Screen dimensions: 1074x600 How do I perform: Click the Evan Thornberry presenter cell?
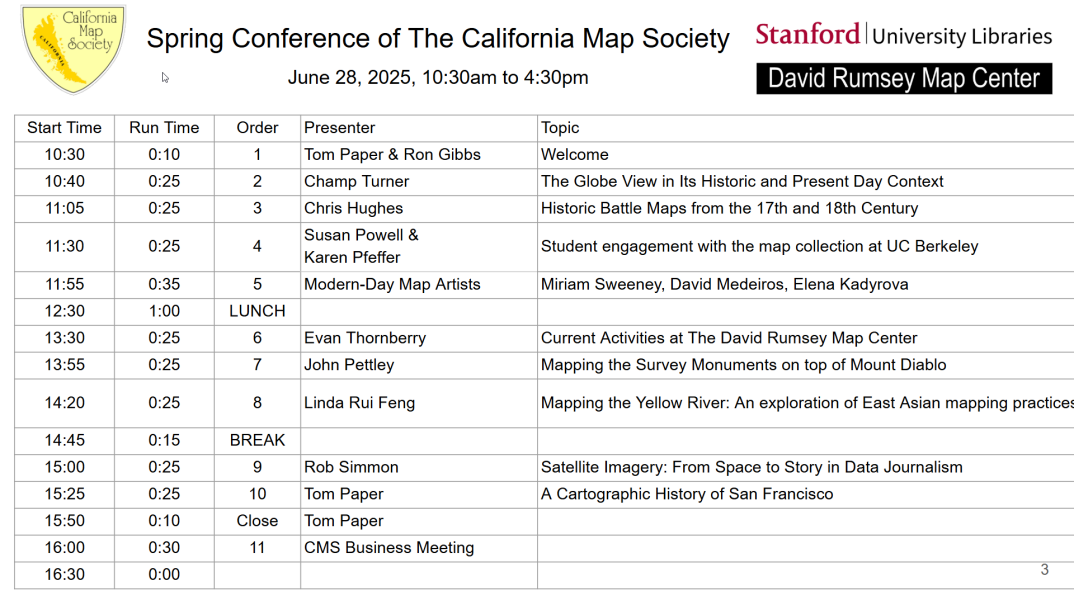click(419, 338)
